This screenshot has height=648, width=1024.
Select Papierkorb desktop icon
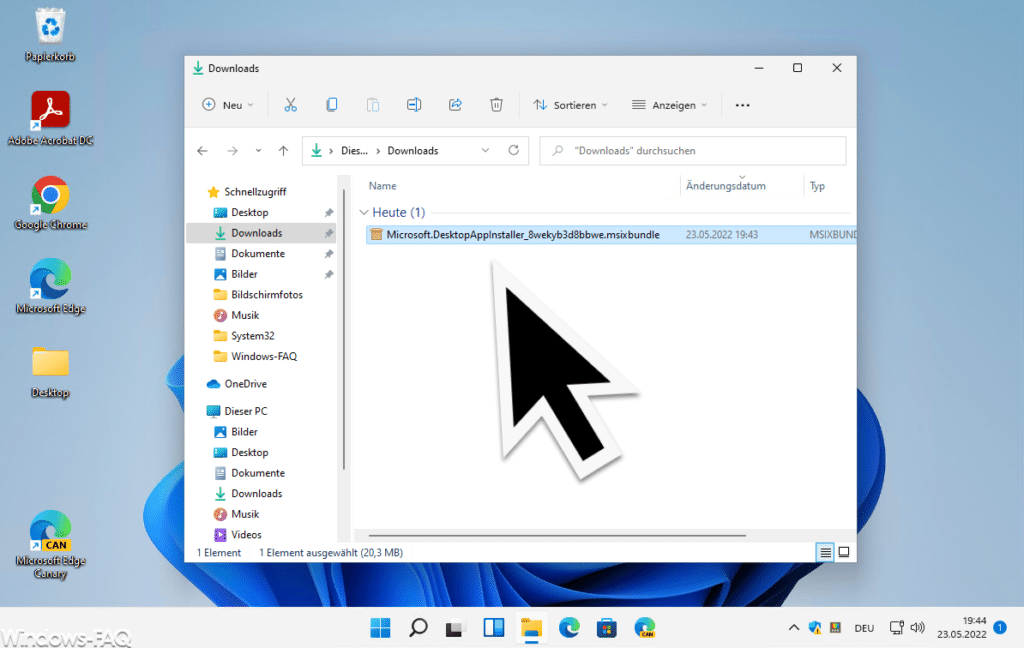point(50,35)
